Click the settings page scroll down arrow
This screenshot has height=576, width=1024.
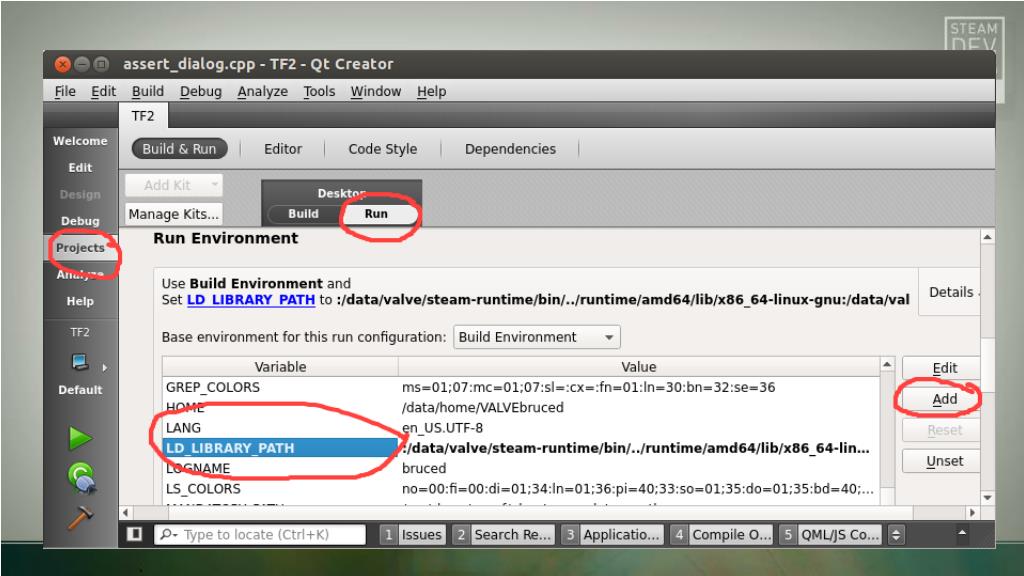(x=987, y=498)
